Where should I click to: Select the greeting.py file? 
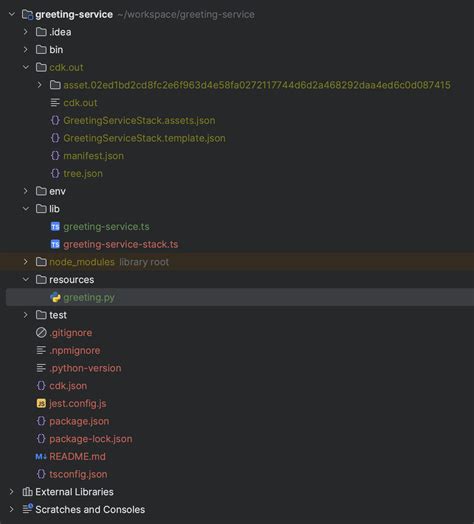89,298
